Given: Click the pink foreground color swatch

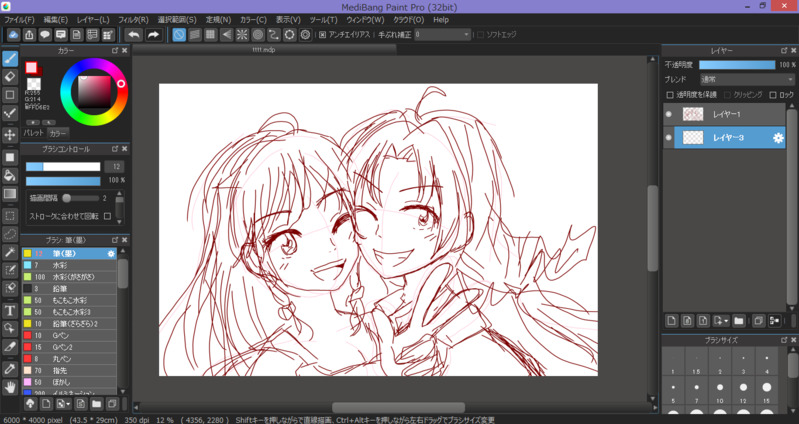Looking at the screenshot, I should (32, 68).
